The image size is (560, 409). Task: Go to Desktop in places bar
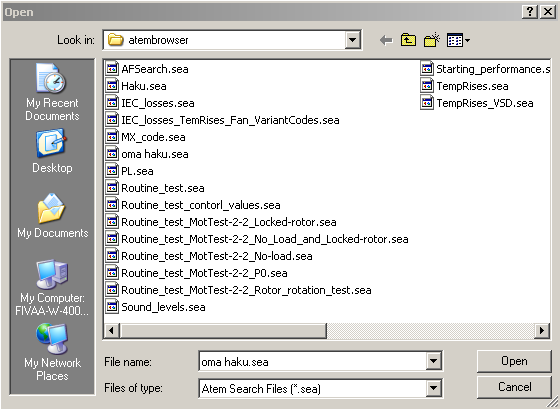click(52, 151)
